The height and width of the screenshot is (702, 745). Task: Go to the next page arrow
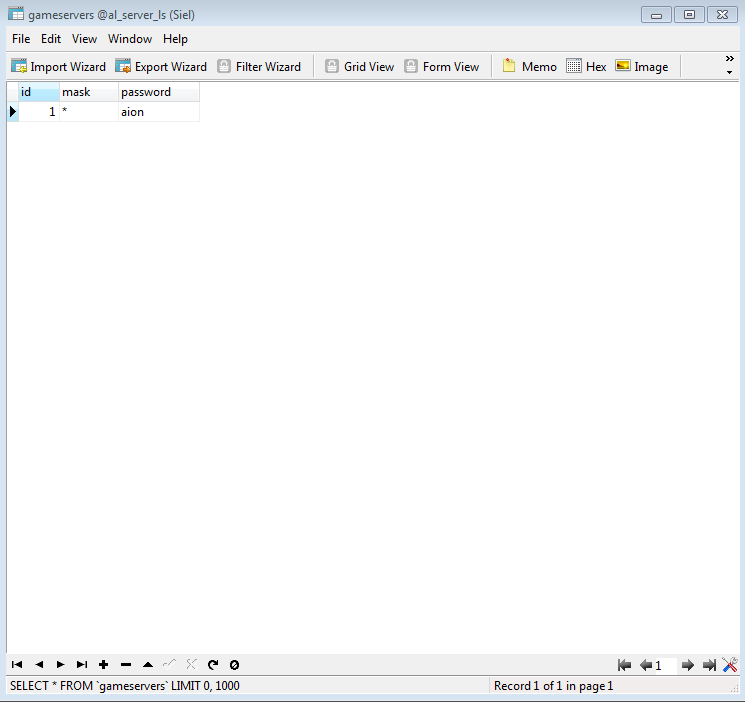687,665
